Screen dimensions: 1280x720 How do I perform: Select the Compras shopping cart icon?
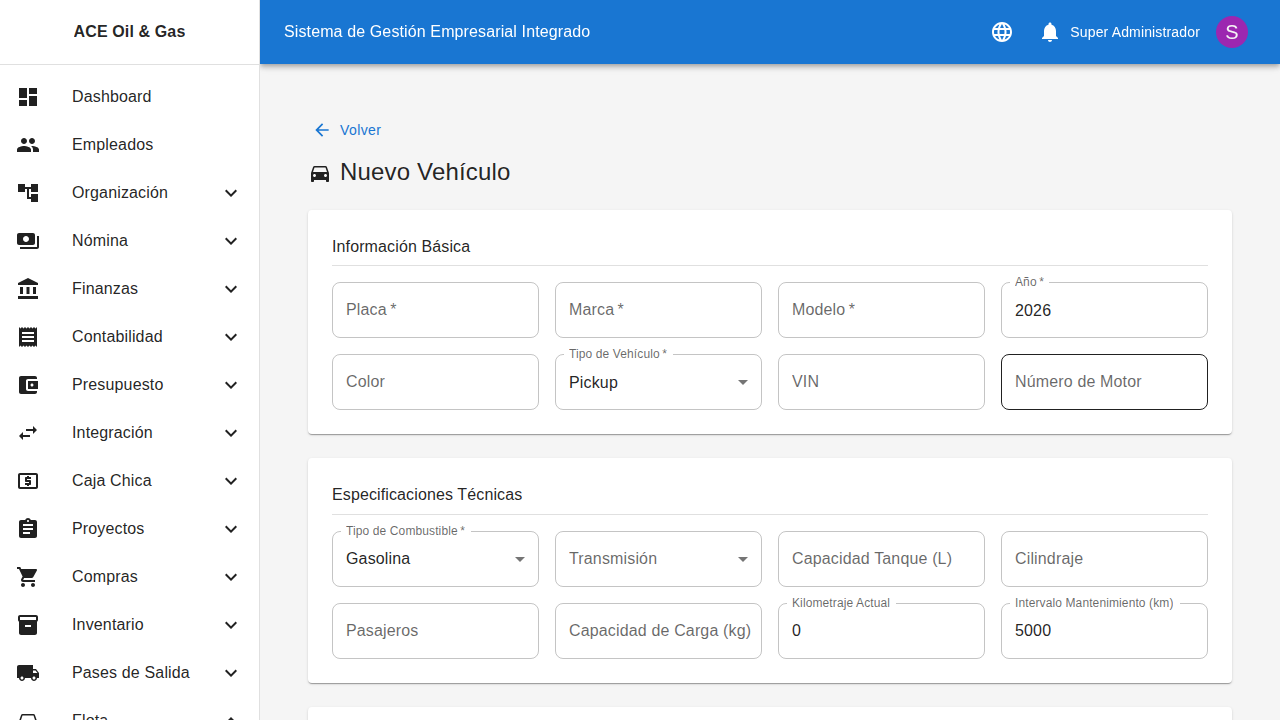point(28,577)
